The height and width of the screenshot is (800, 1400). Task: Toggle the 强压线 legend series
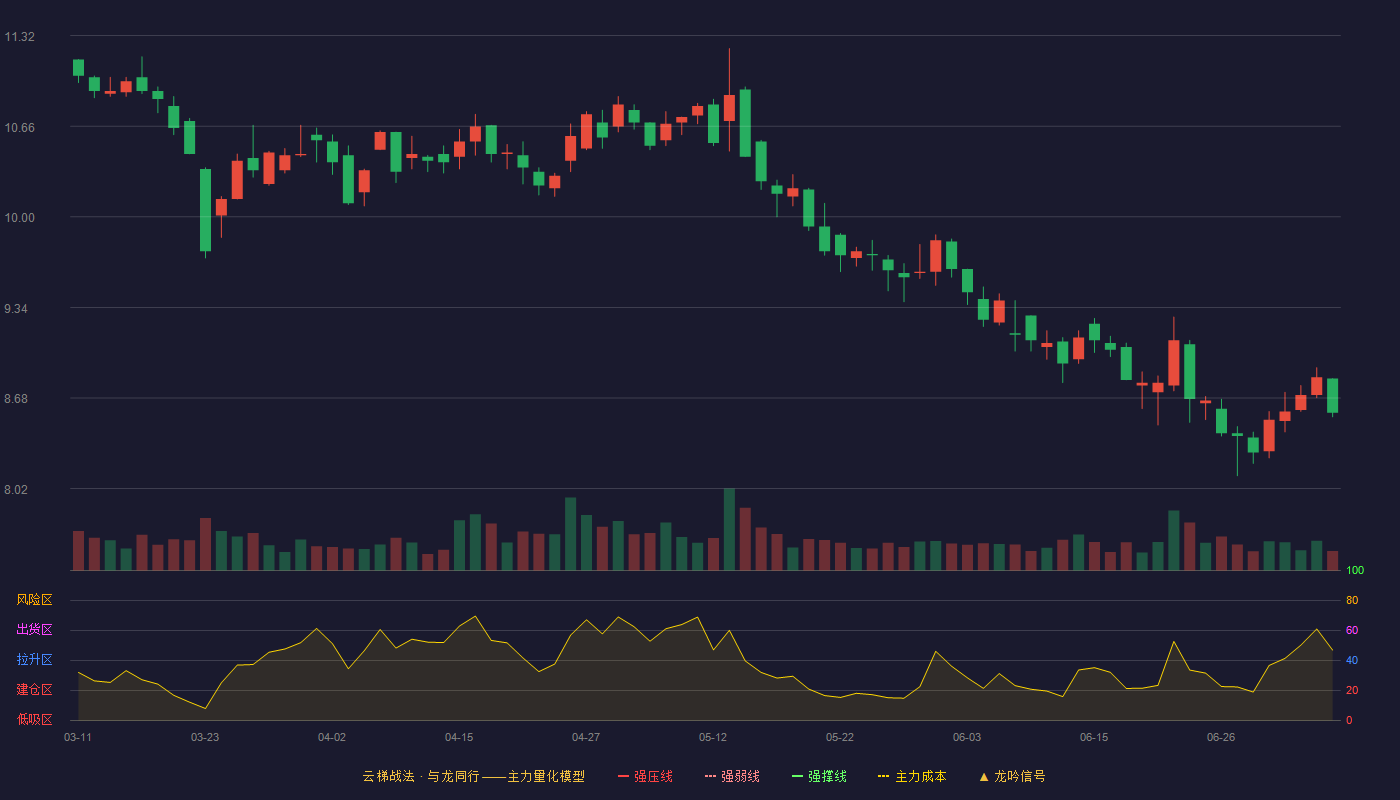point(645,776)
